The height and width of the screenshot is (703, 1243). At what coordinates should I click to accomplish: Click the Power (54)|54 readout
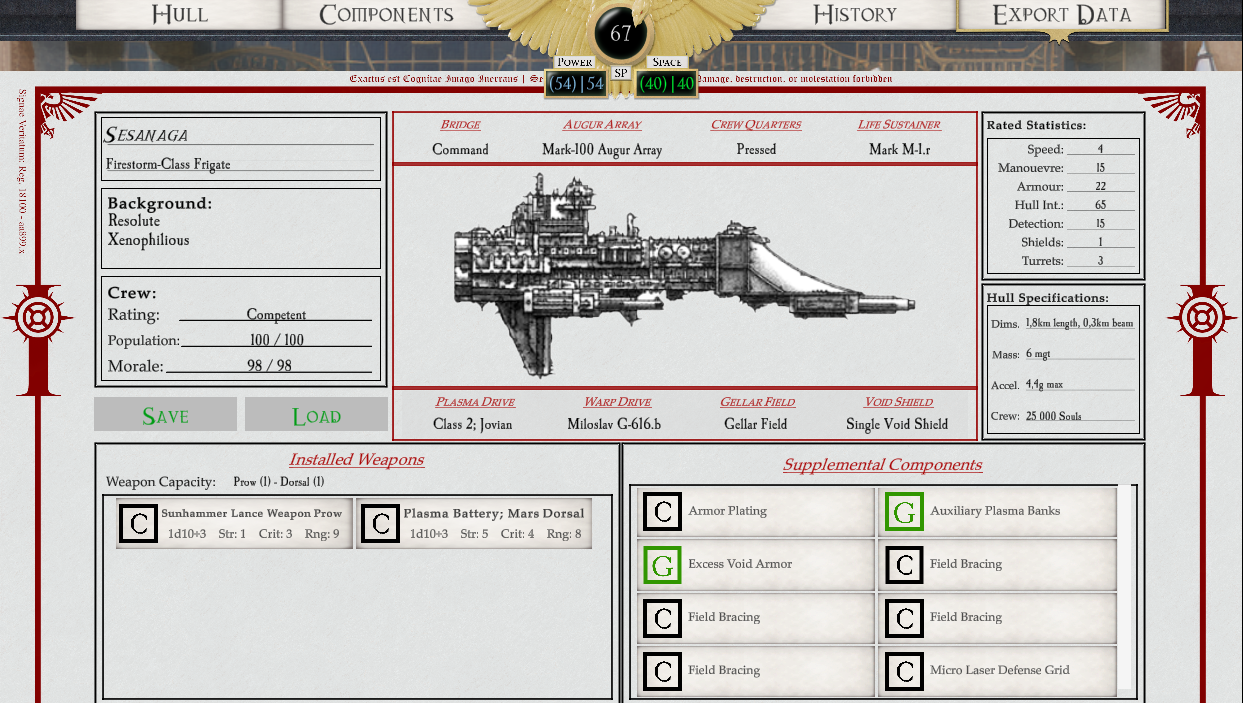pos(575,84)
